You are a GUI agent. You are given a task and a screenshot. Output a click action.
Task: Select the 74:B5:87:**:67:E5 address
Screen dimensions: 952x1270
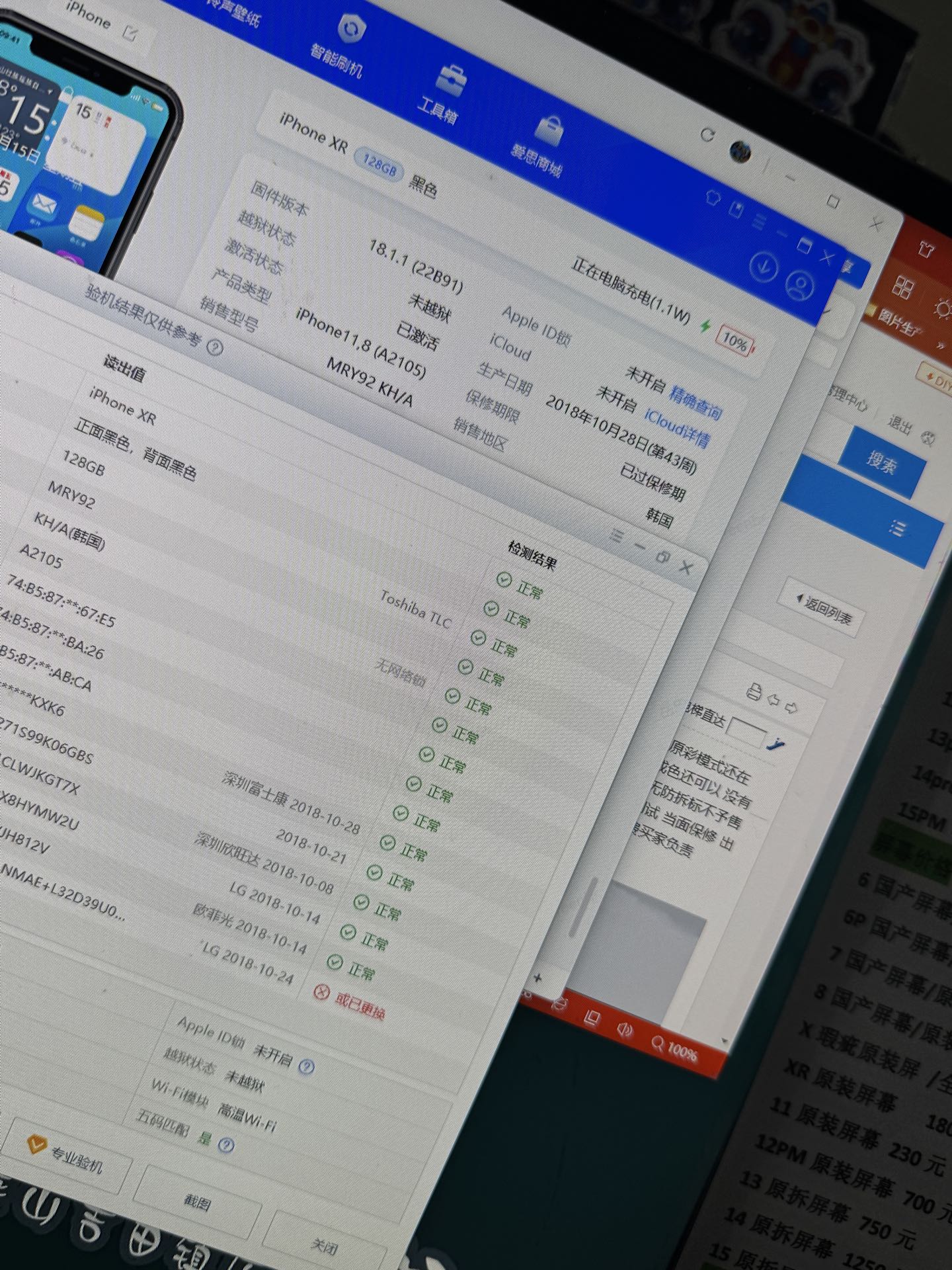click(x=61, y=601)
